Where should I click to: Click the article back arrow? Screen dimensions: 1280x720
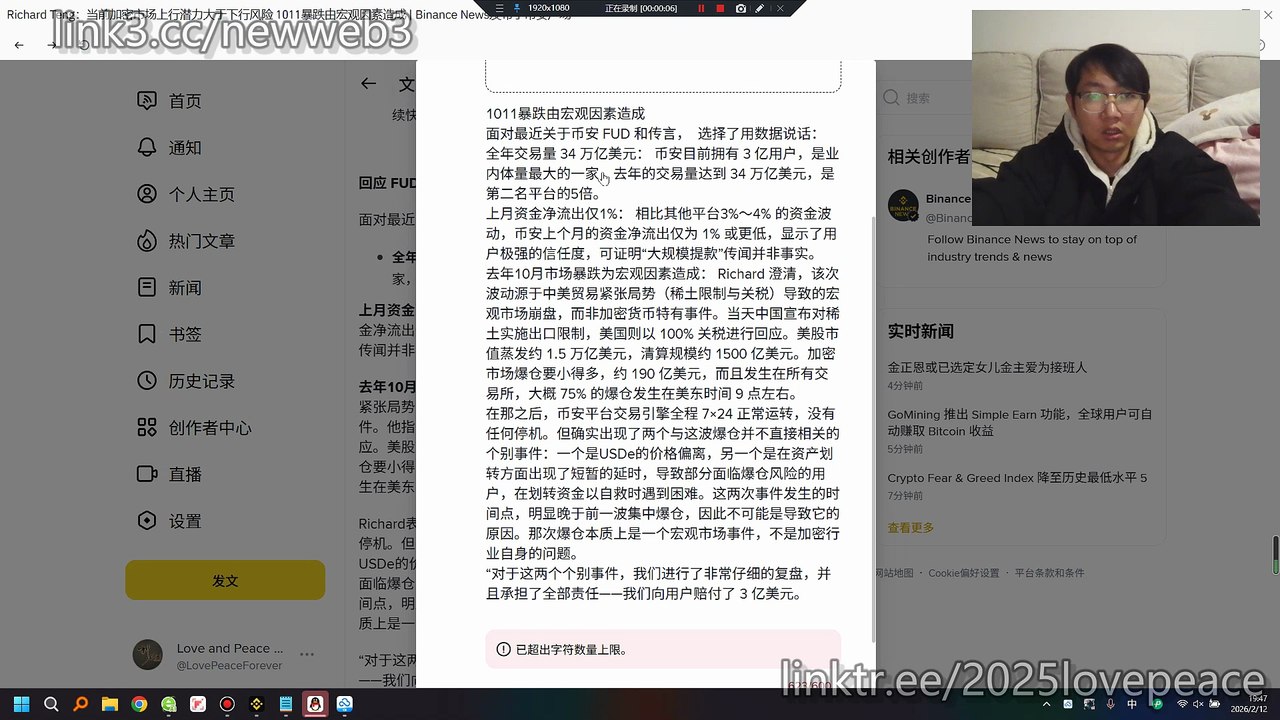coord(369,84)
